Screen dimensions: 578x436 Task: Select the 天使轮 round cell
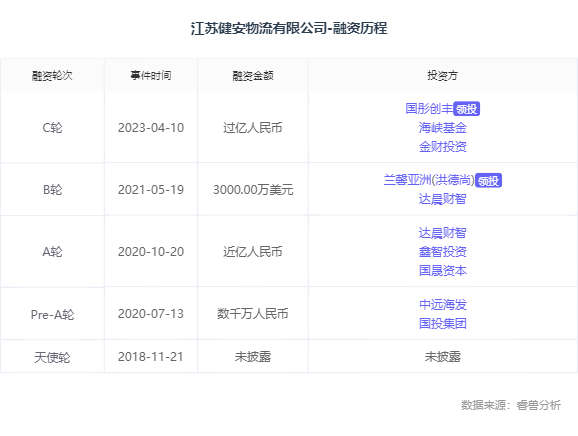(52, 357)
